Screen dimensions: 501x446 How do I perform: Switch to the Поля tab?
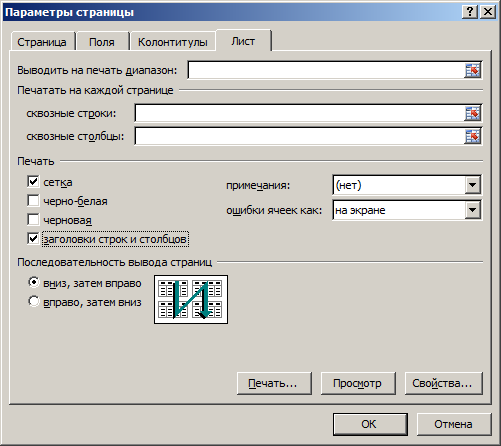point(102,42)
